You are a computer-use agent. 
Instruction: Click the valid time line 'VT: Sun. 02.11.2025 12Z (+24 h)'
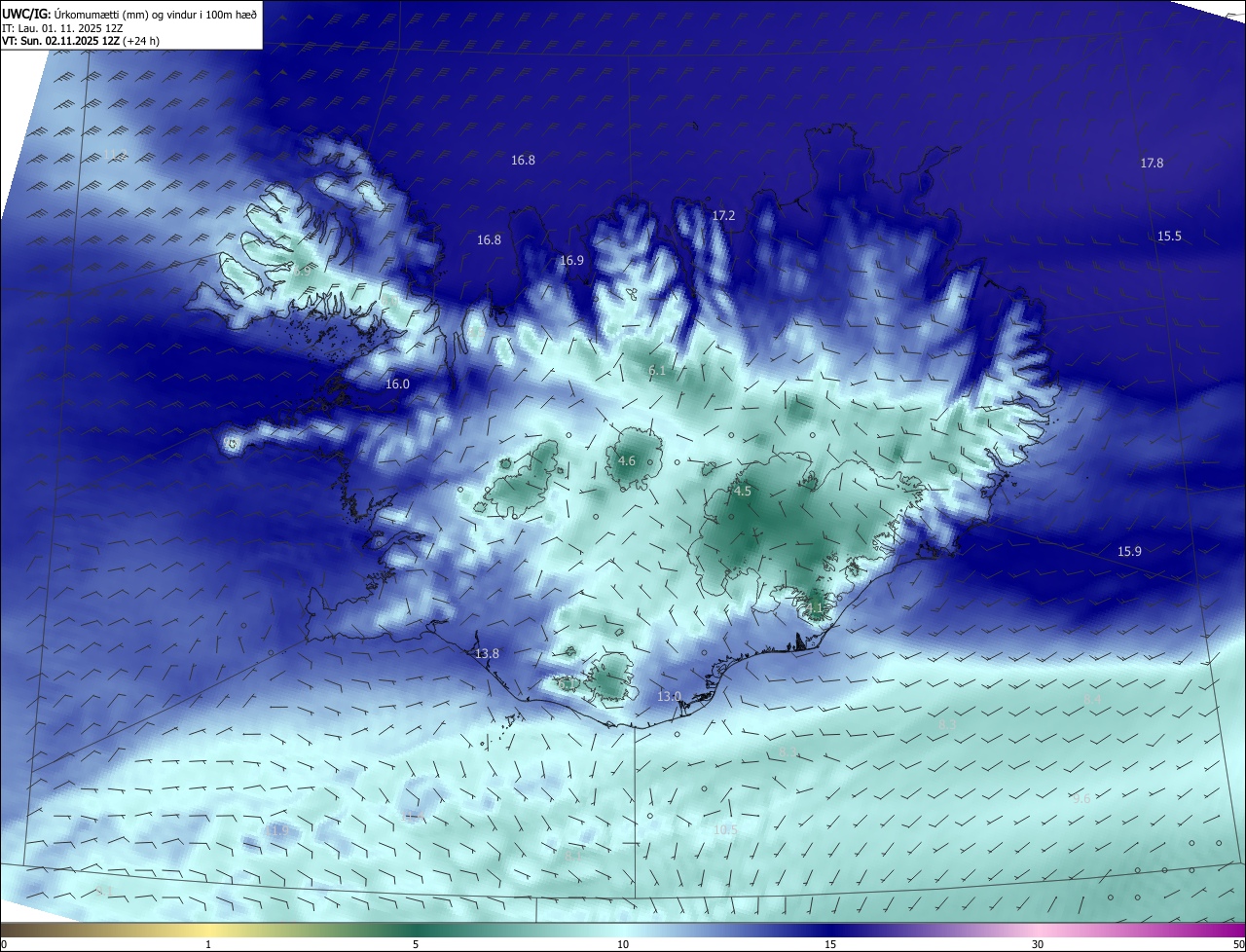pyautogui.click(x=81, y=41)
